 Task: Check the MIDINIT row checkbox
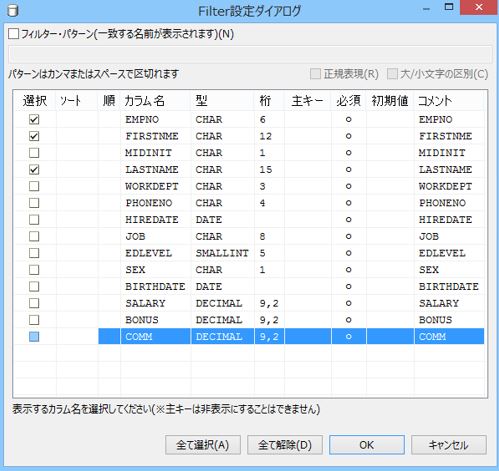point(34,153)
